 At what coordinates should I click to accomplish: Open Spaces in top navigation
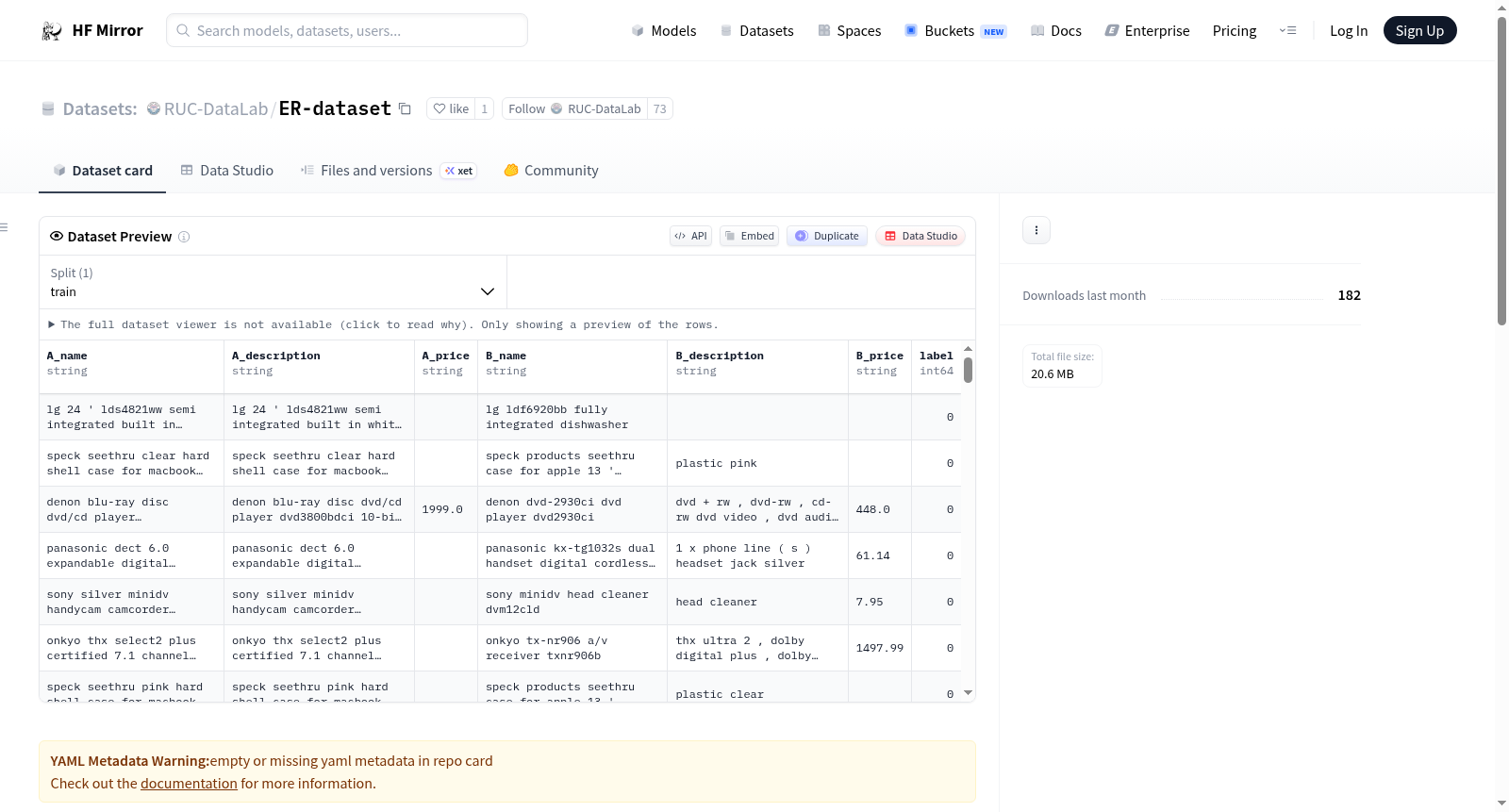pos(849,31)
